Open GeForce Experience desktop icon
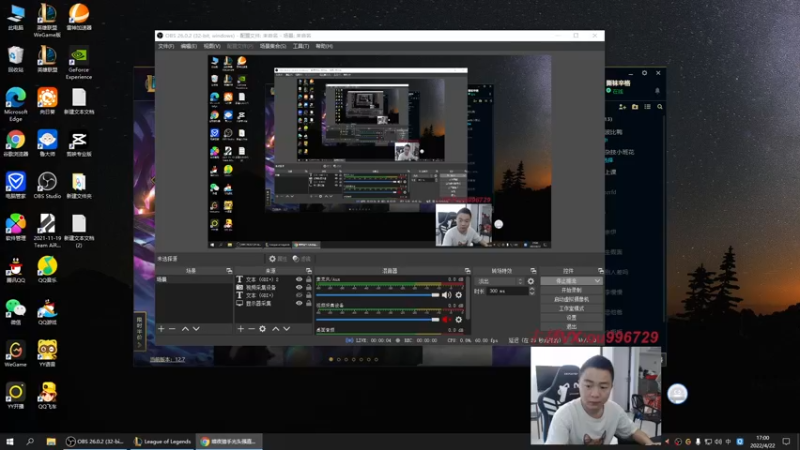Viewport: 800px width, 450px height. [x=79, y=63]
